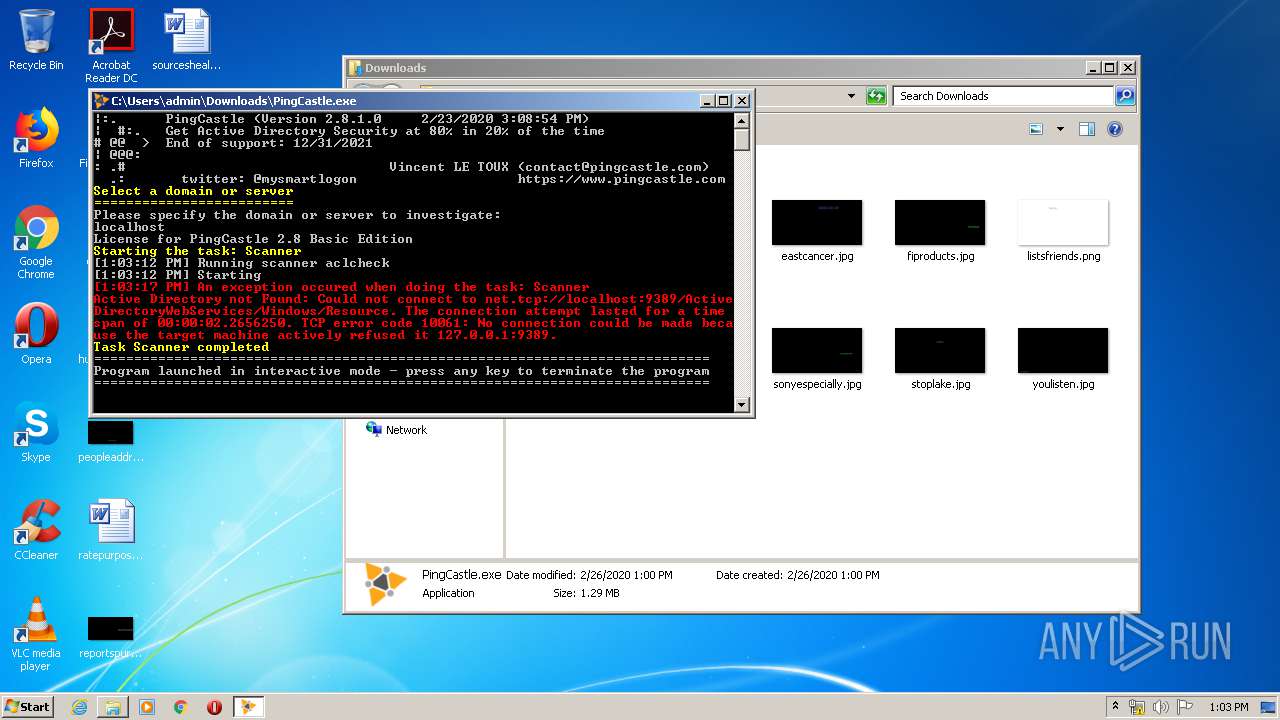Click the console vertical scrollbar thumb
1280x720 pixels.
pos(742,140)
